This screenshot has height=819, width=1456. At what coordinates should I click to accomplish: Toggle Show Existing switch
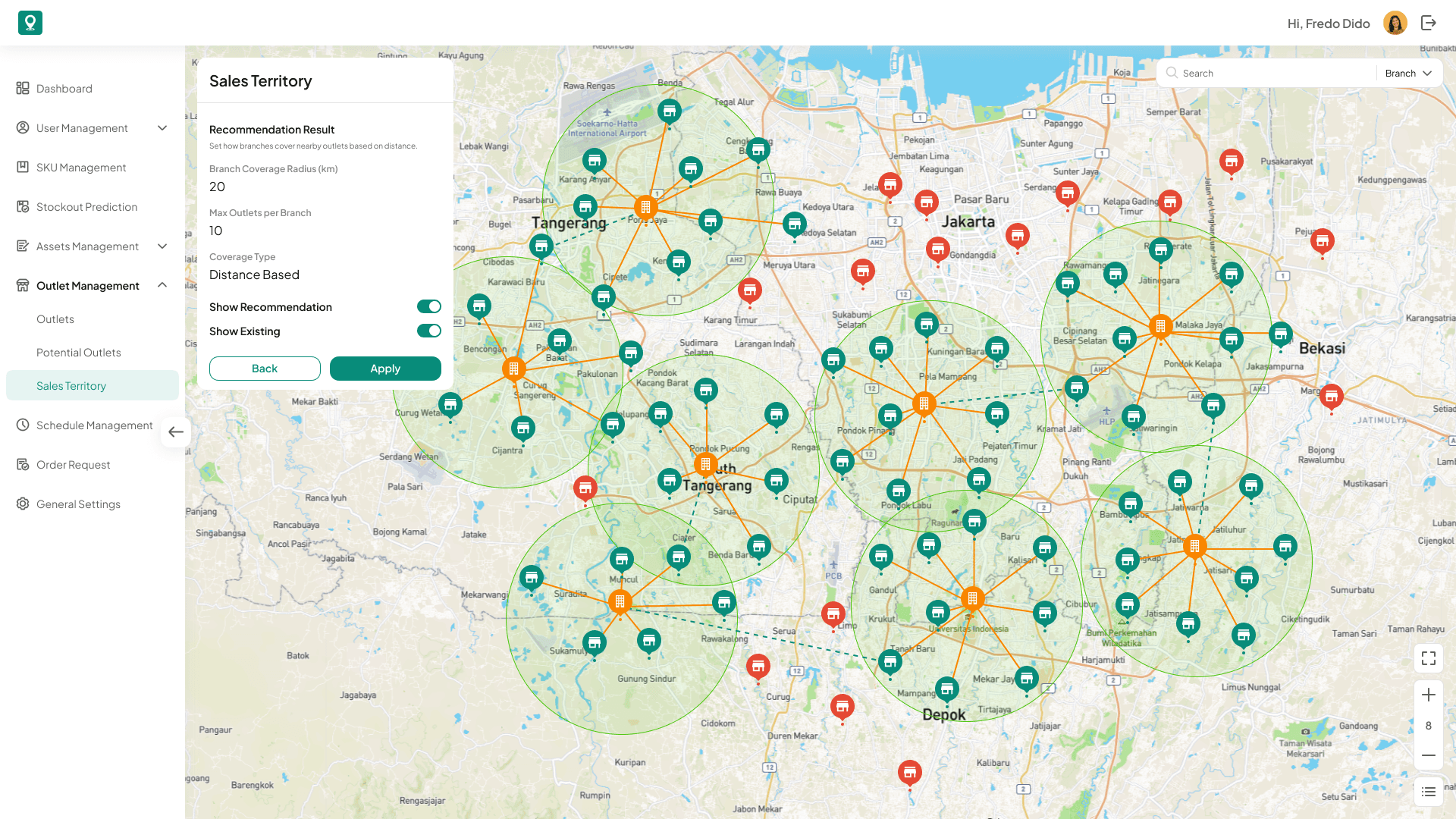pos(429,331)
